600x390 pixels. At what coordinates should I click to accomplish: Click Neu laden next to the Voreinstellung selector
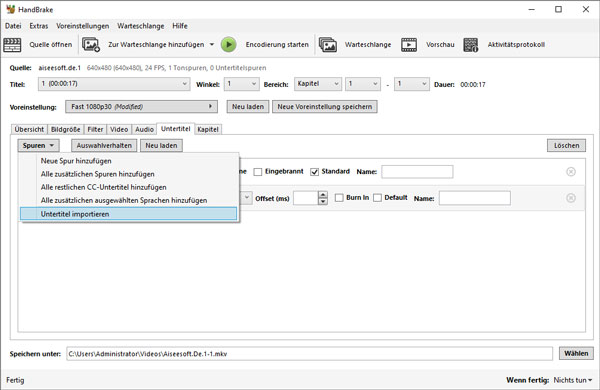click(x=248, y=107)
